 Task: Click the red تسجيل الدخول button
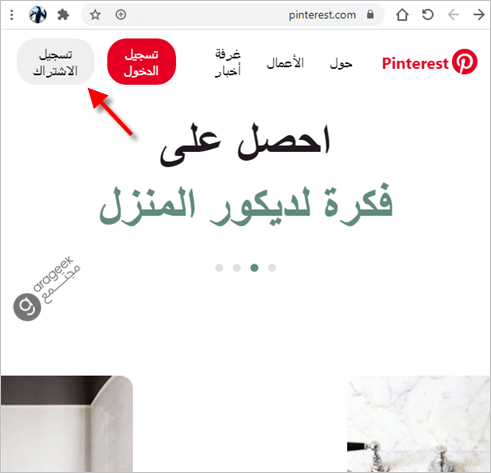[141, 62]
